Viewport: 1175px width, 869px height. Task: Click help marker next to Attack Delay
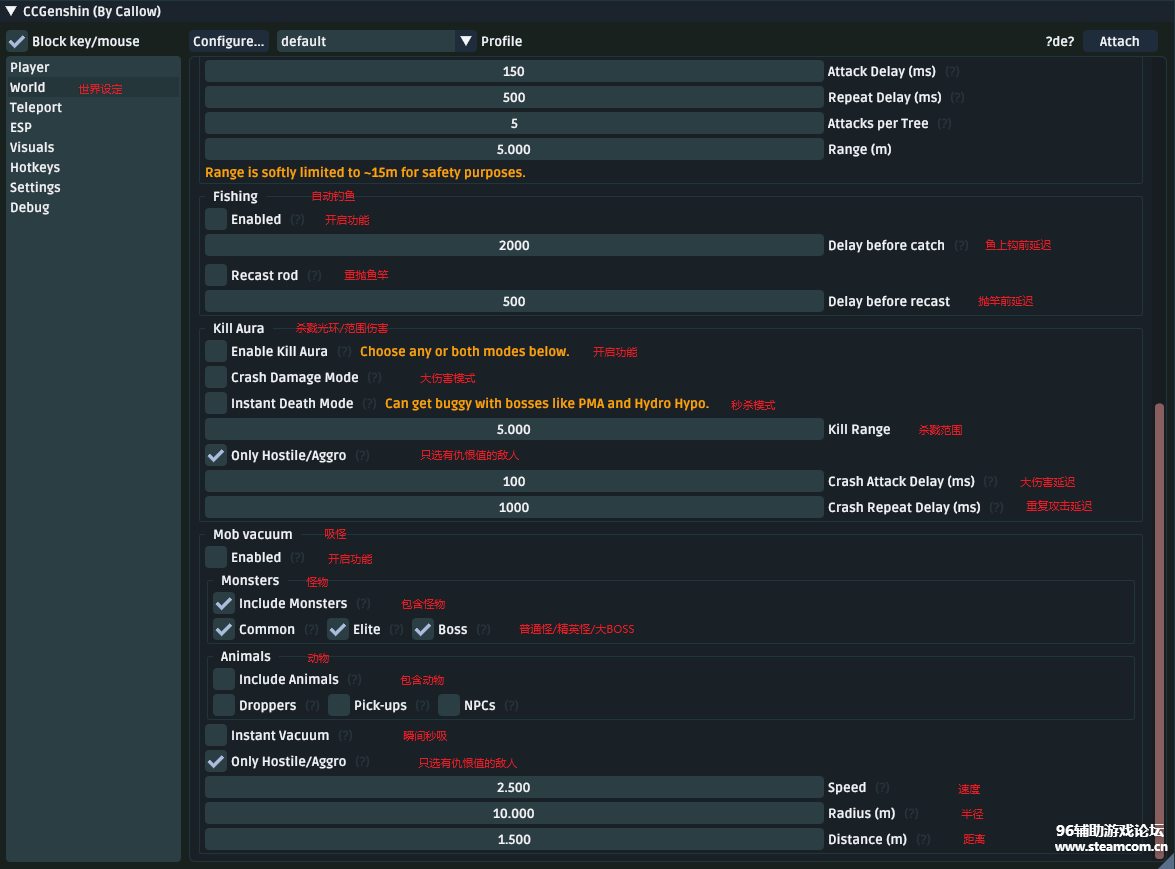point(952,72)
